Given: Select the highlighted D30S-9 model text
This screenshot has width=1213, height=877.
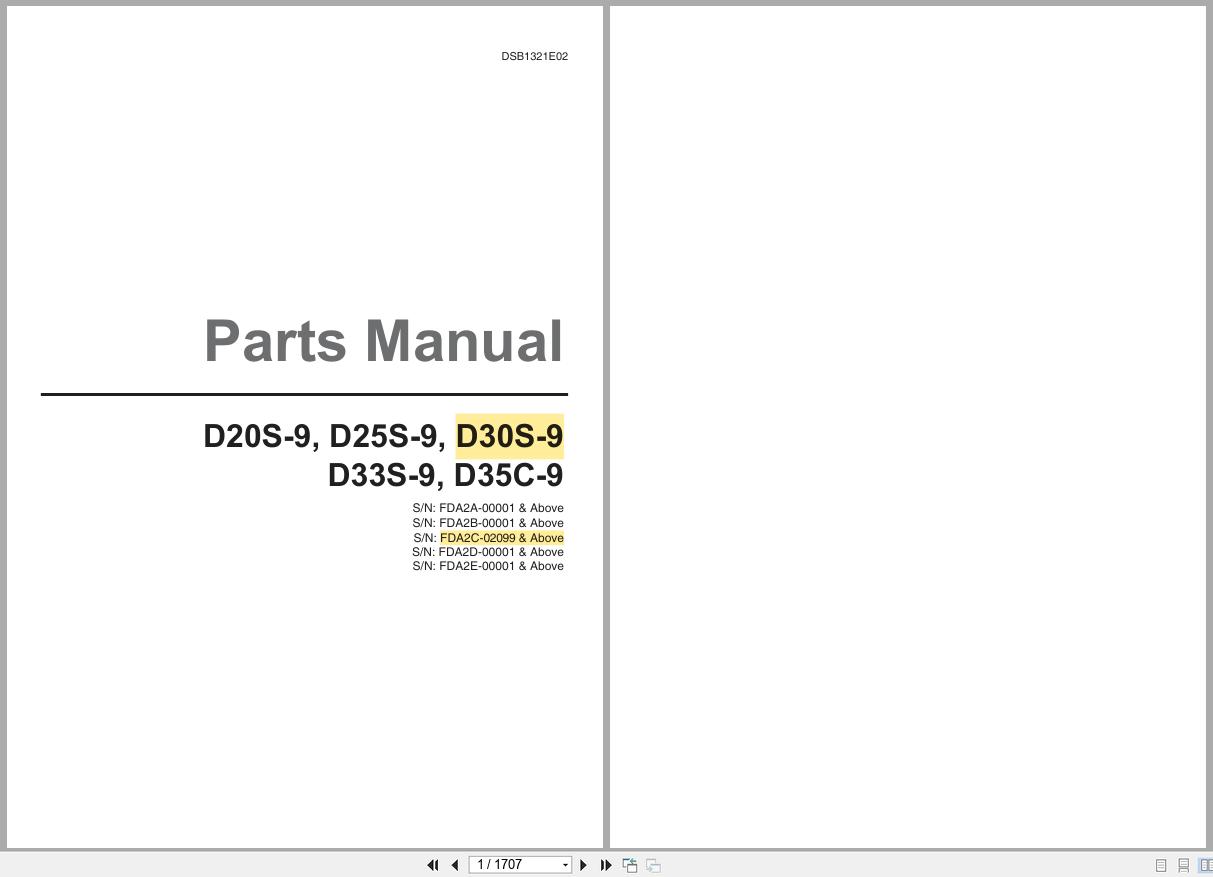Looking at the screenshot, I should (509, 436).
